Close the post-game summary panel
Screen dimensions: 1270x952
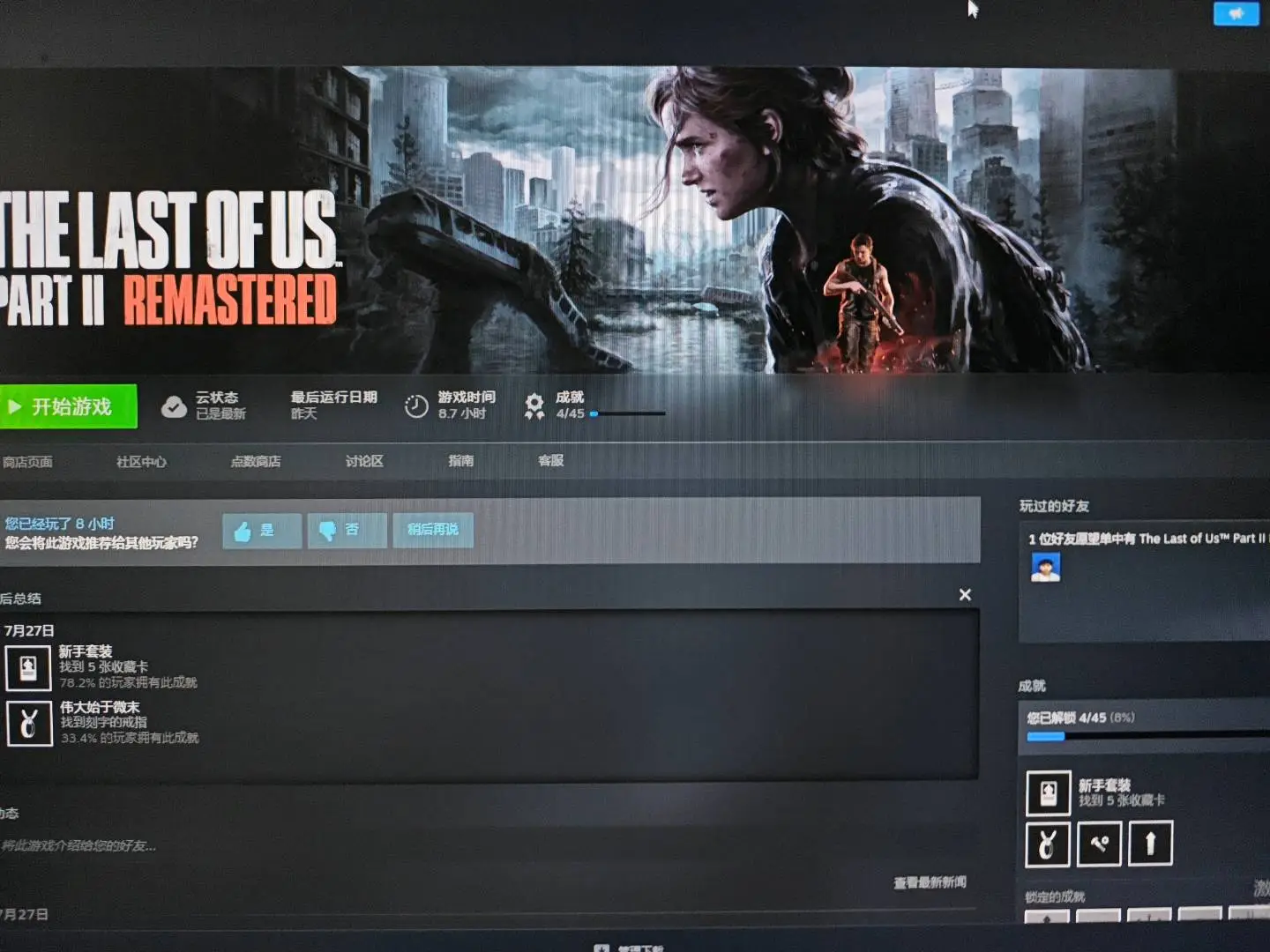[965, 595]
